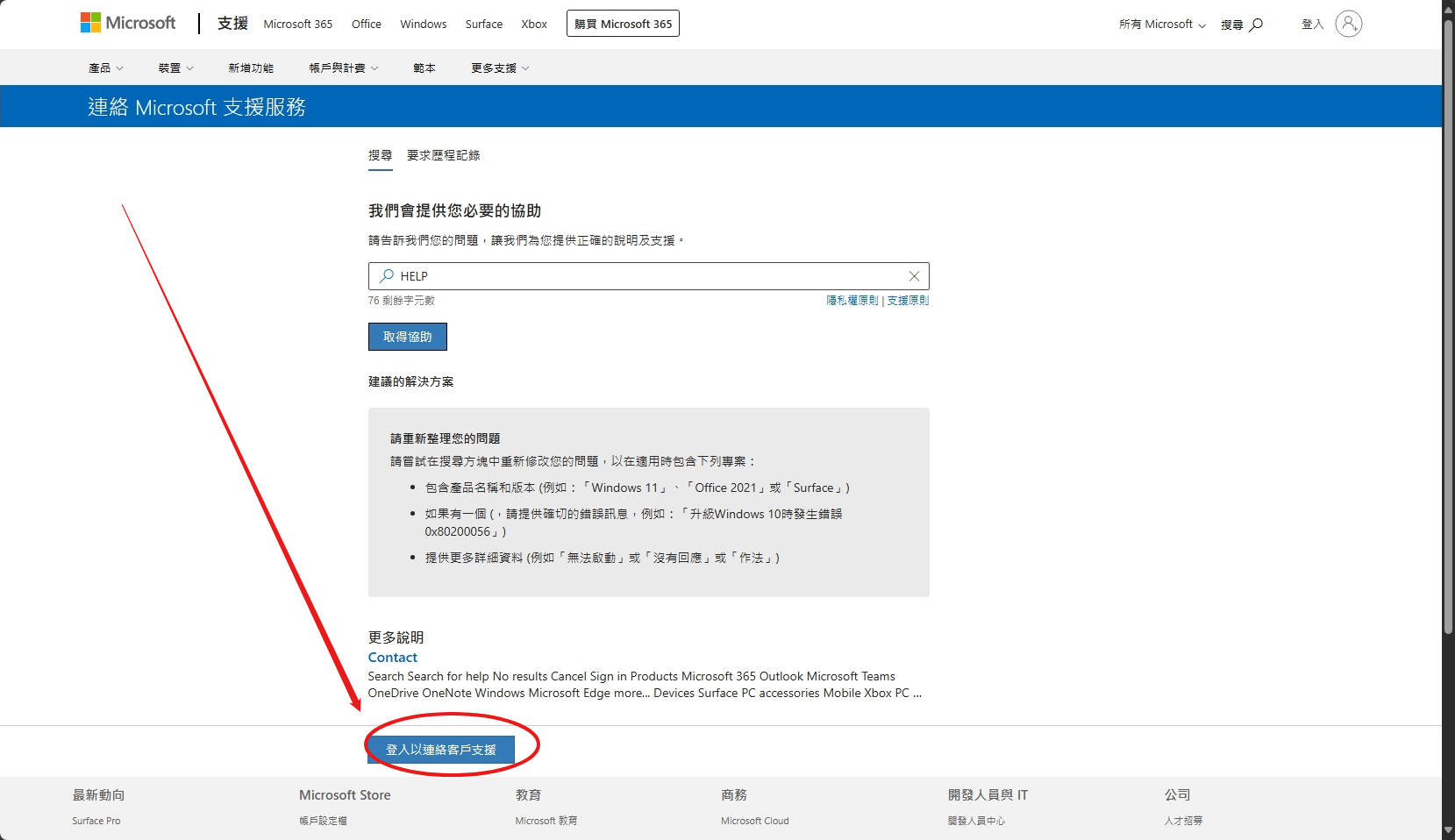Go to Office in top navigation
This screenshot has height=840, width=1455.
coord(367,25)
